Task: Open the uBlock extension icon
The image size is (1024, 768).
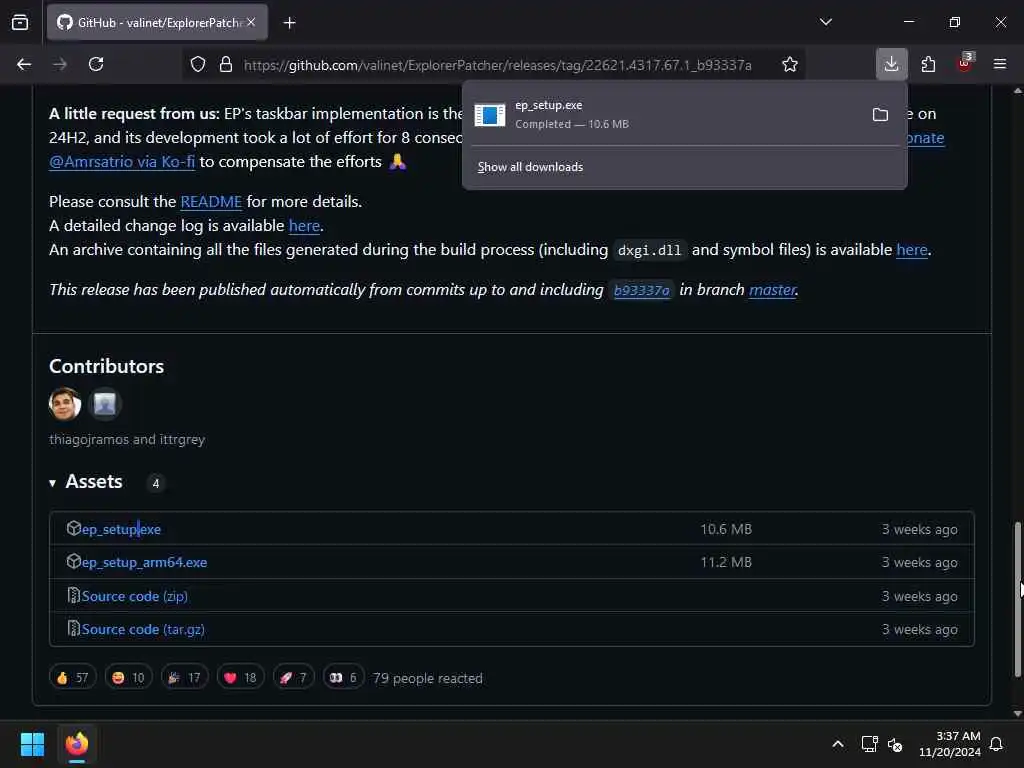Action: coord(965,63)
